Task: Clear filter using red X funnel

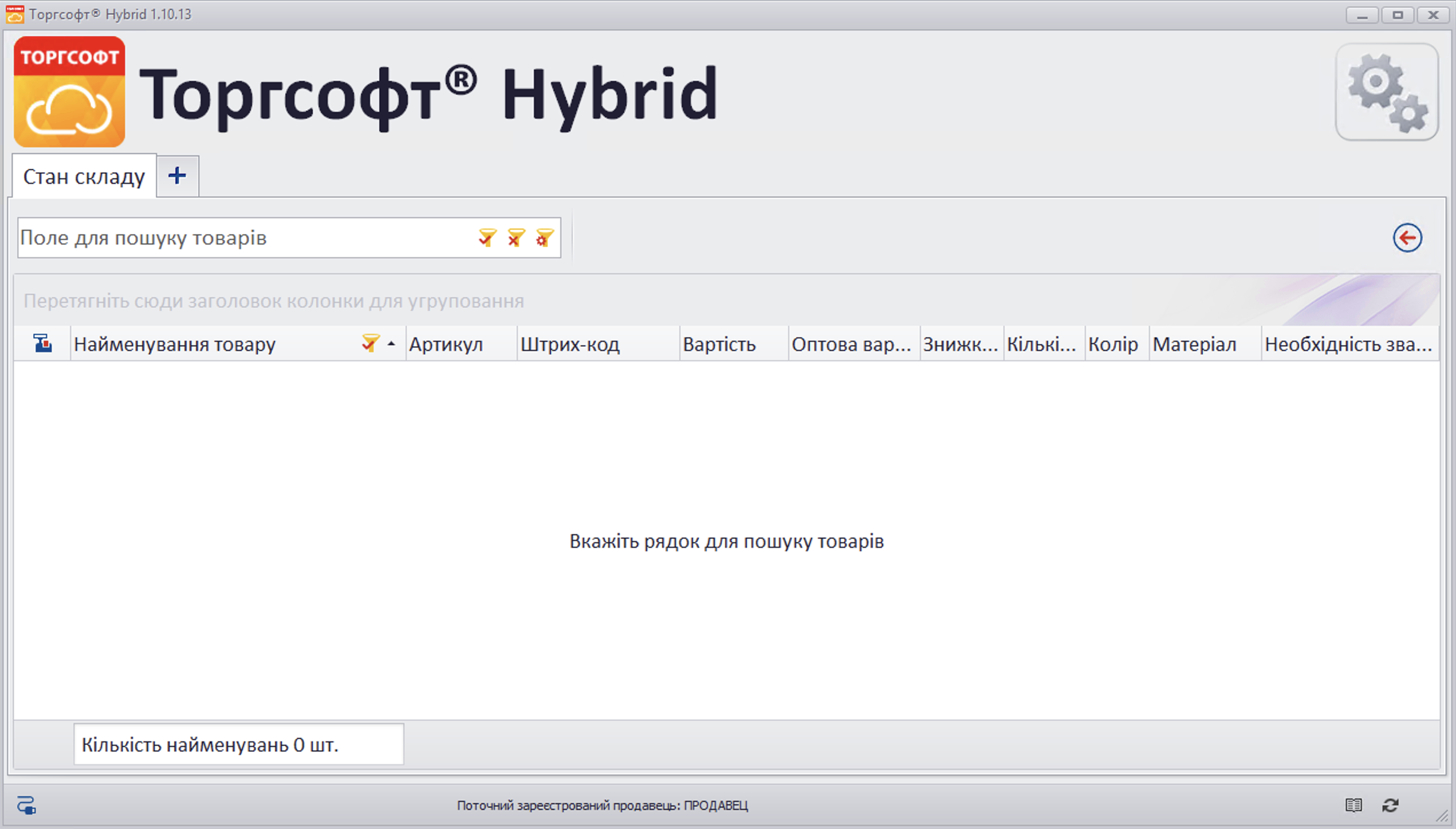Action: click(515, 237)
